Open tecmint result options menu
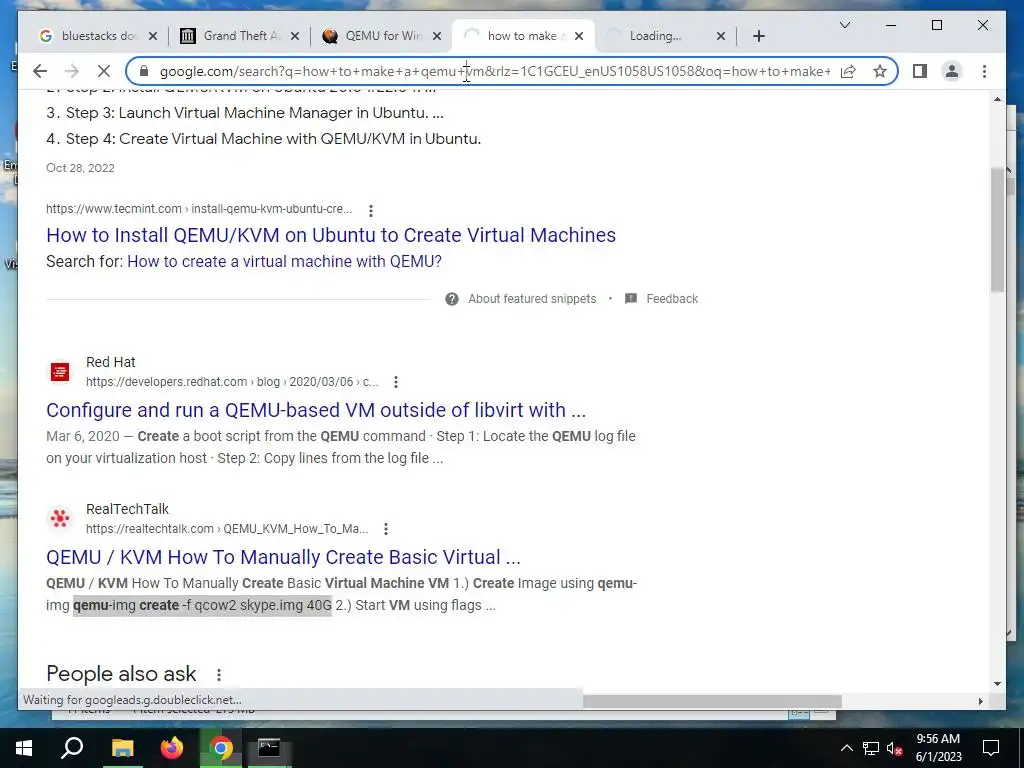1024x768 pixels. [x=371, y=210]
